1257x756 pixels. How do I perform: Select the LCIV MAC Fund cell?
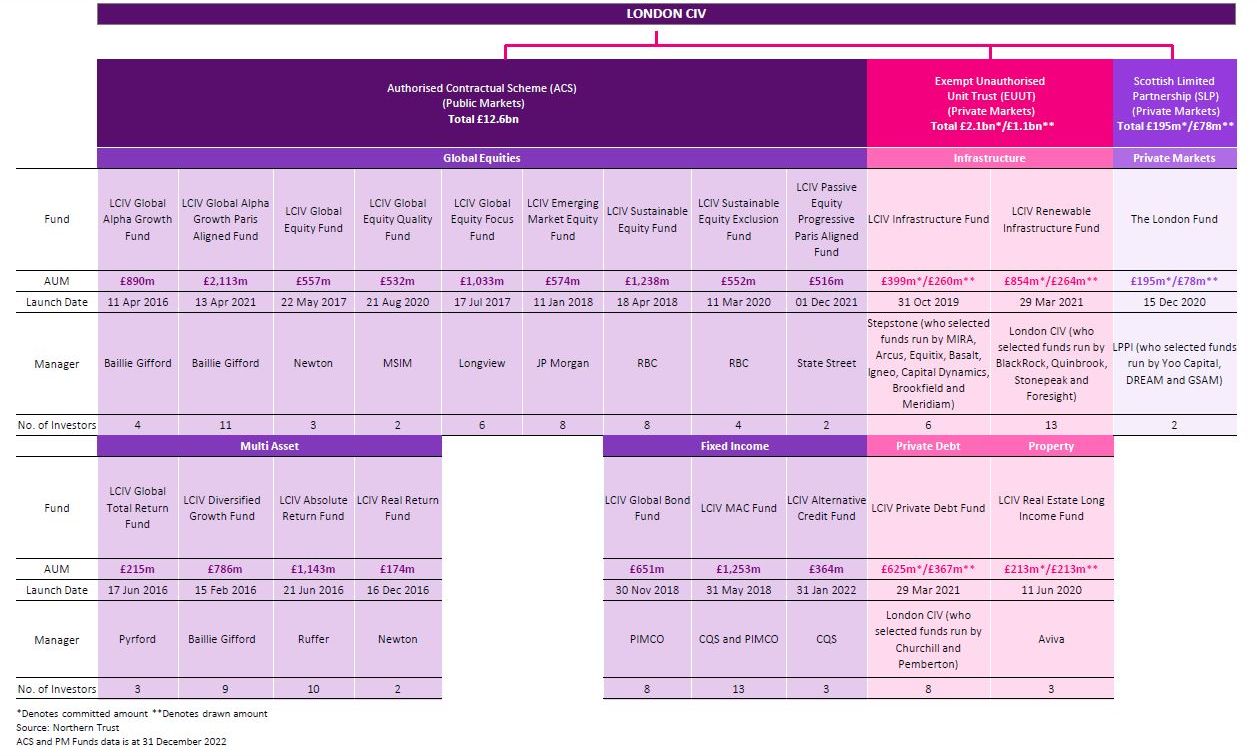click(739, 508)
